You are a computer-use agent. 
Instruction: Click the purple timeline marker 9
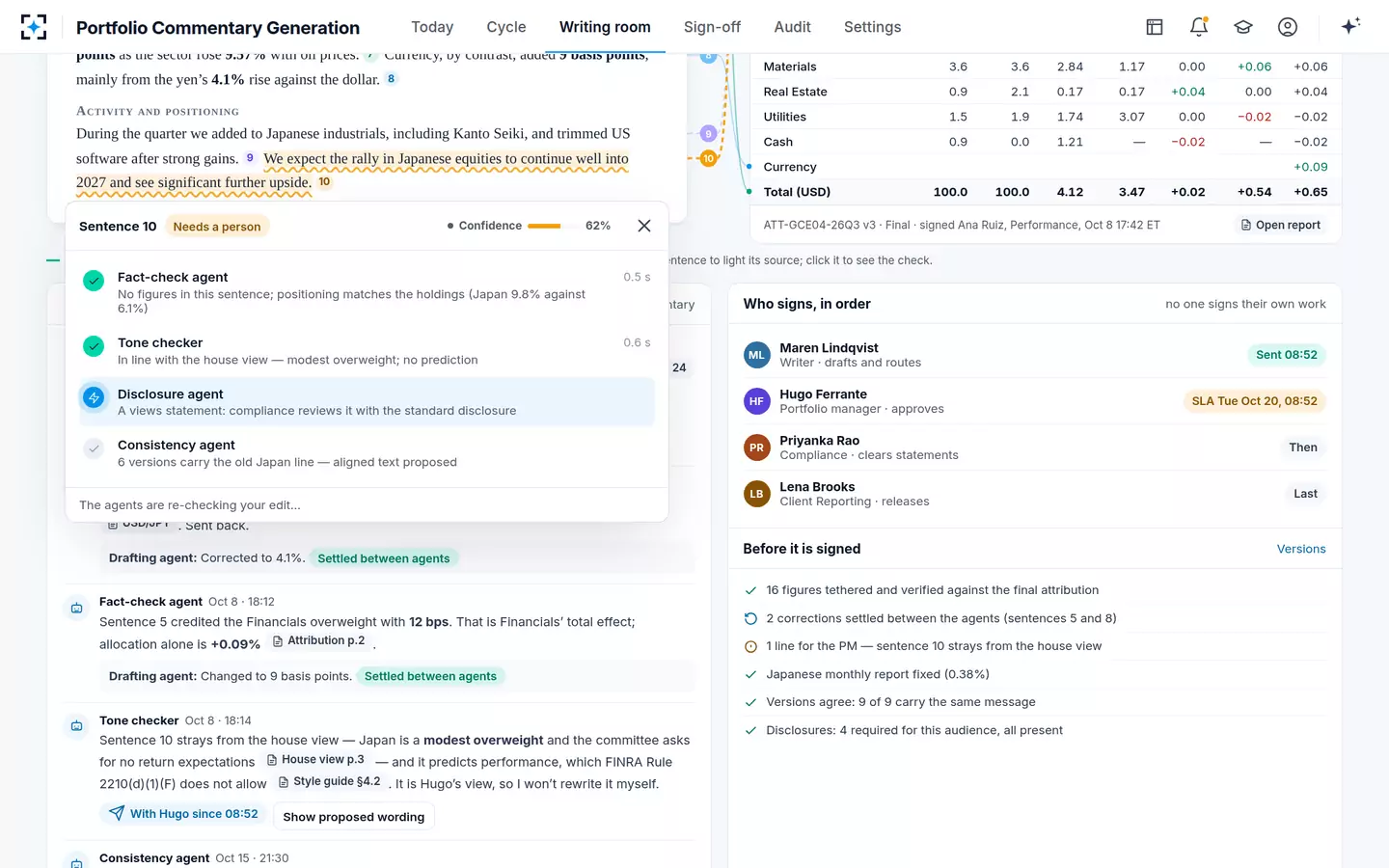click(x=709, y=134)
